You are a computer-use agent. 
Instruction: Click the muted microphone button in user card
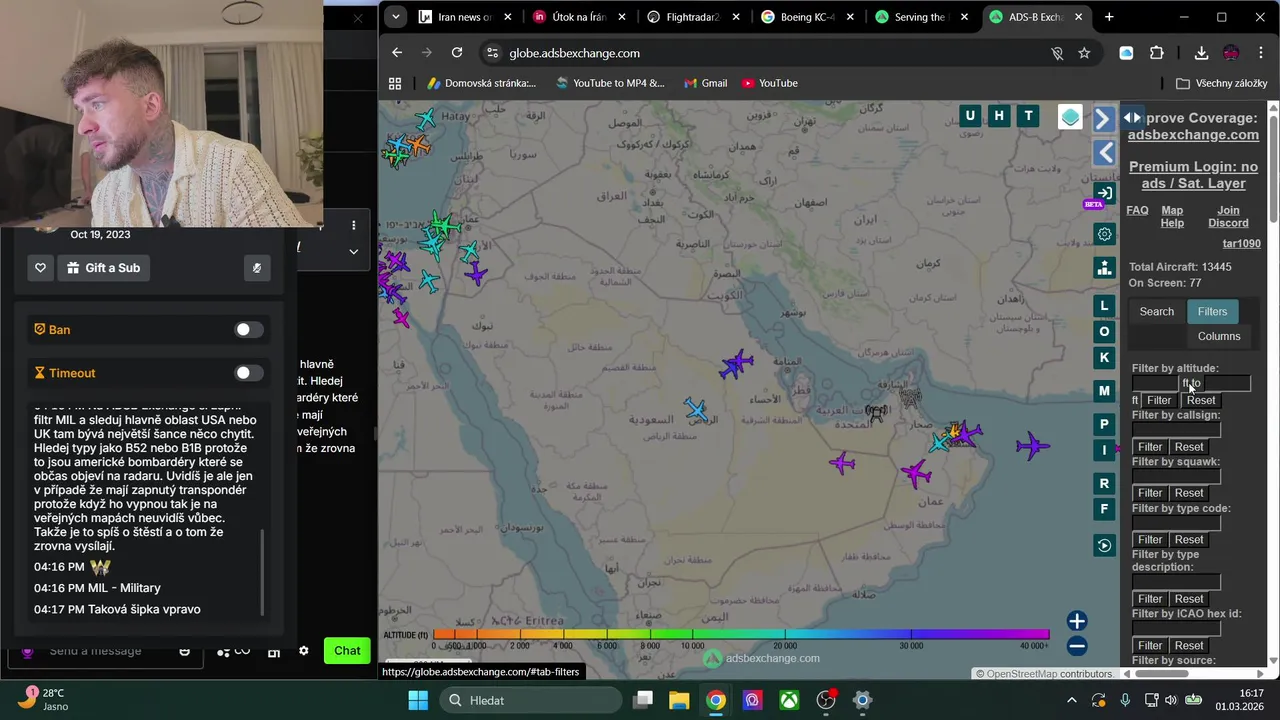click(257, 268)
